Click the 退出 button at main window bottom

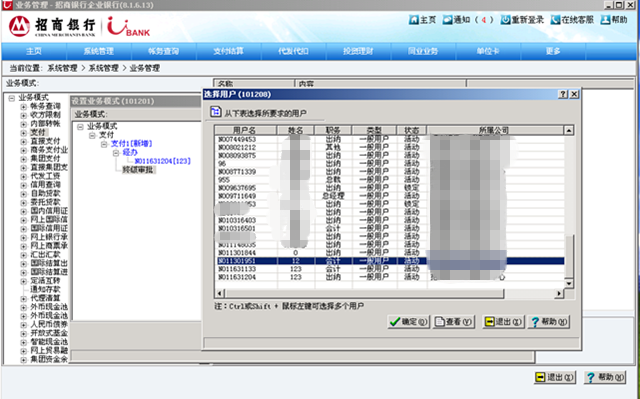555,377
